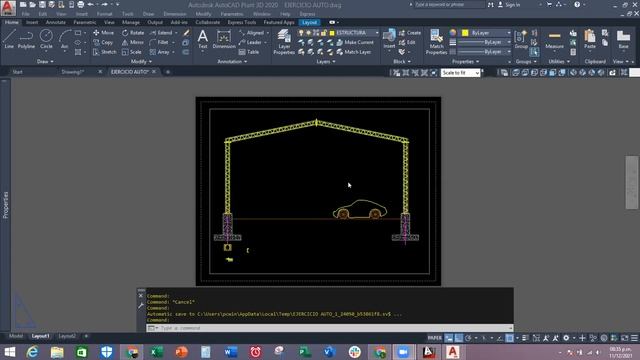Switch to the Layout2 tab

click(67, 336)
